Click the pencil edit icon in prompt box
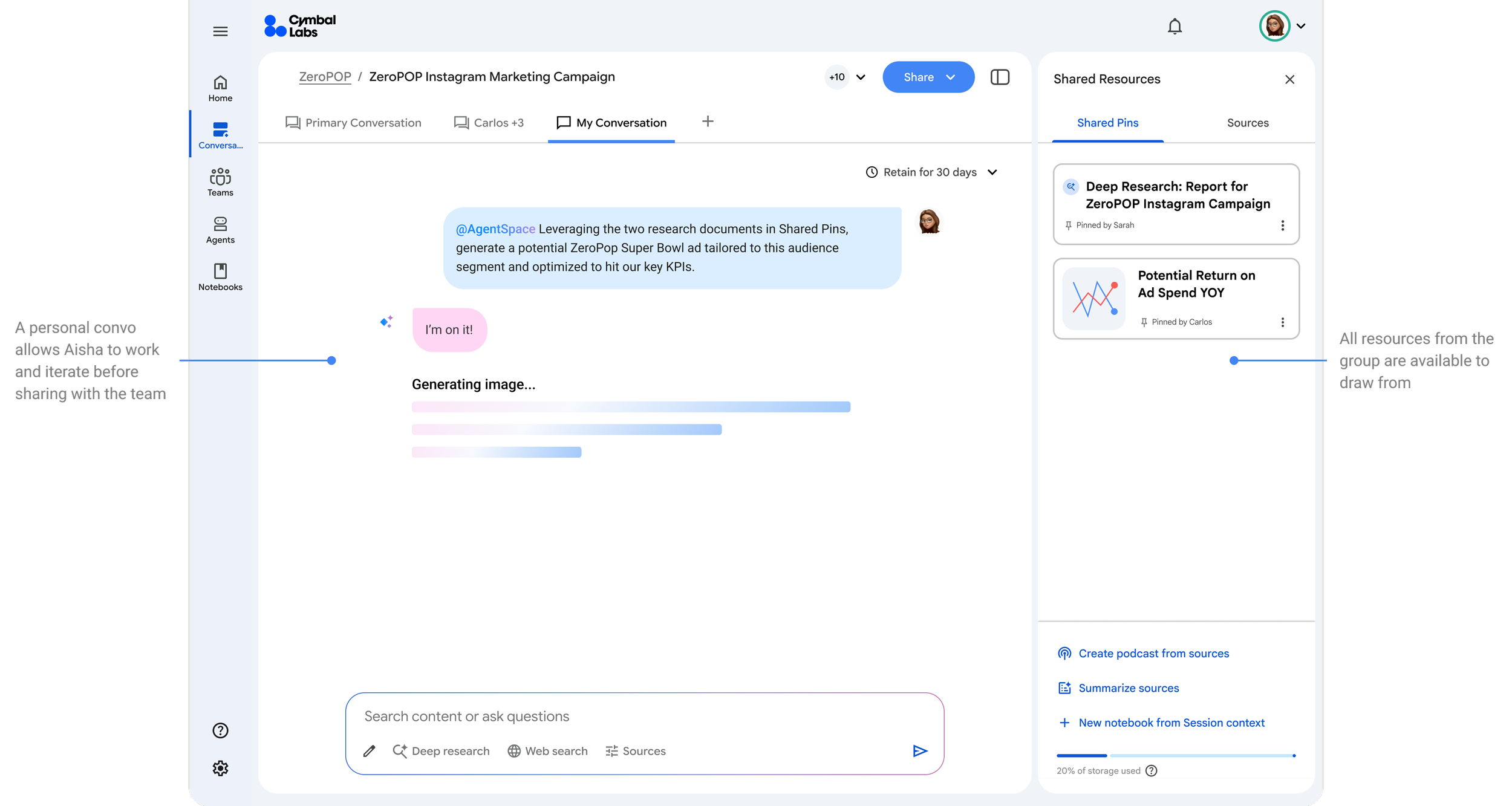 pos(370,751)
